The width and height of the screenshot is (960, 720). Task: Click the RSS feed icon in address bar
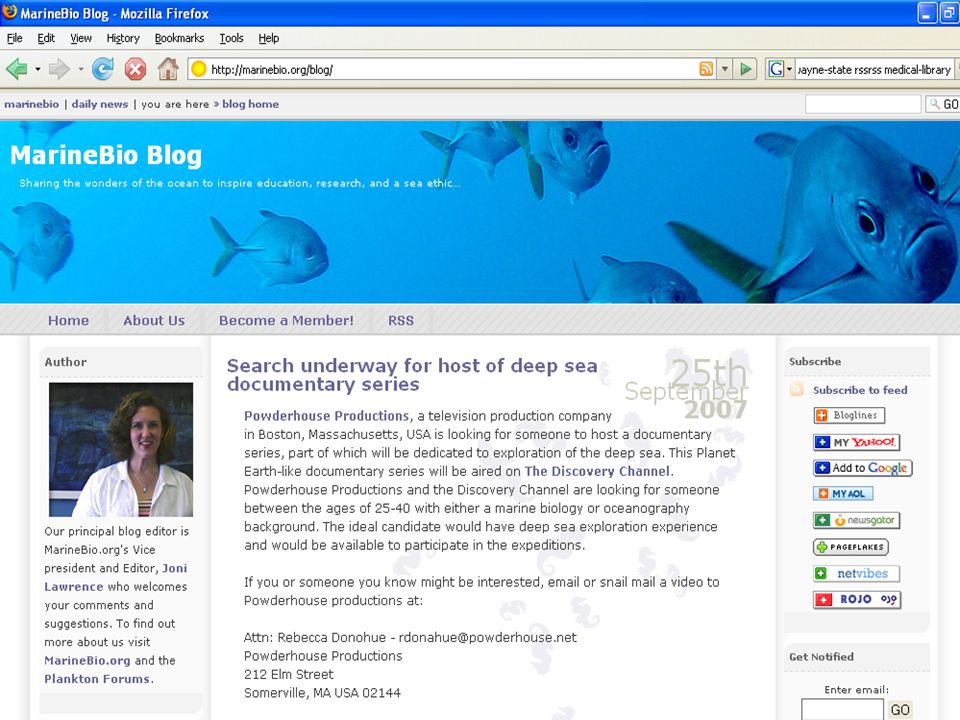(706, 69)
